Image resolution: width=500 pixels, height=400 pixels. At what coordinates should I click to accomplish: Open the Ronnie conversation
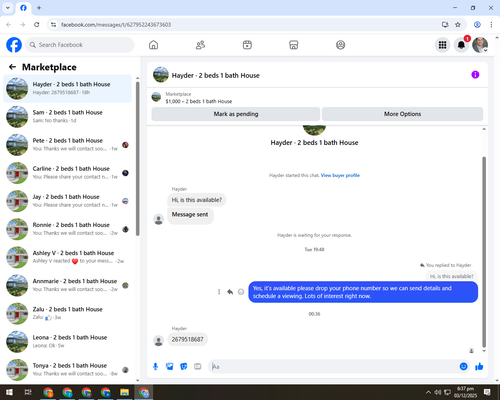pyautogui.click(x=67, y=229)
